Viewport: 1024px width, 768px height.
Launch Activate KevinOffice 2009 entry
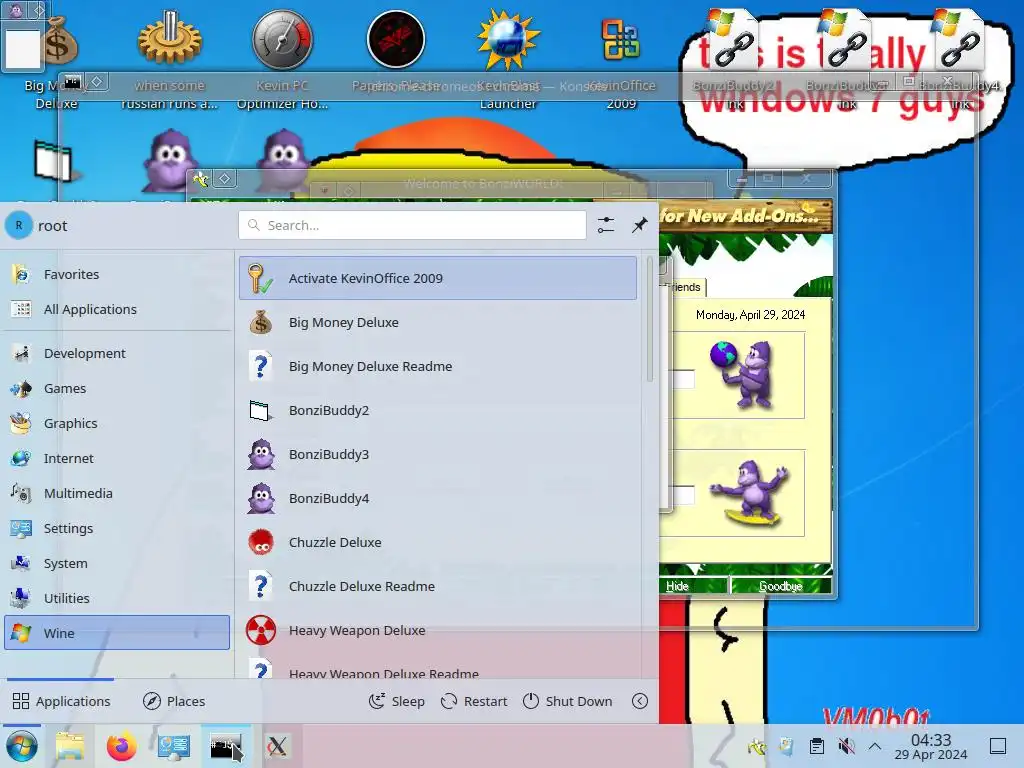coord(438,278)
